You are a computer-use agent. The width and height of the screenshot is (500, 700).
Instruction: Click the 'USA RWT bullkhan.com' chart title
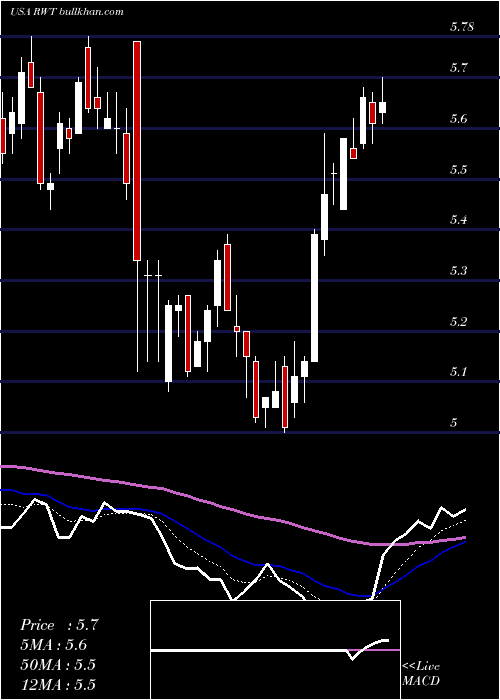click(67, 12)
